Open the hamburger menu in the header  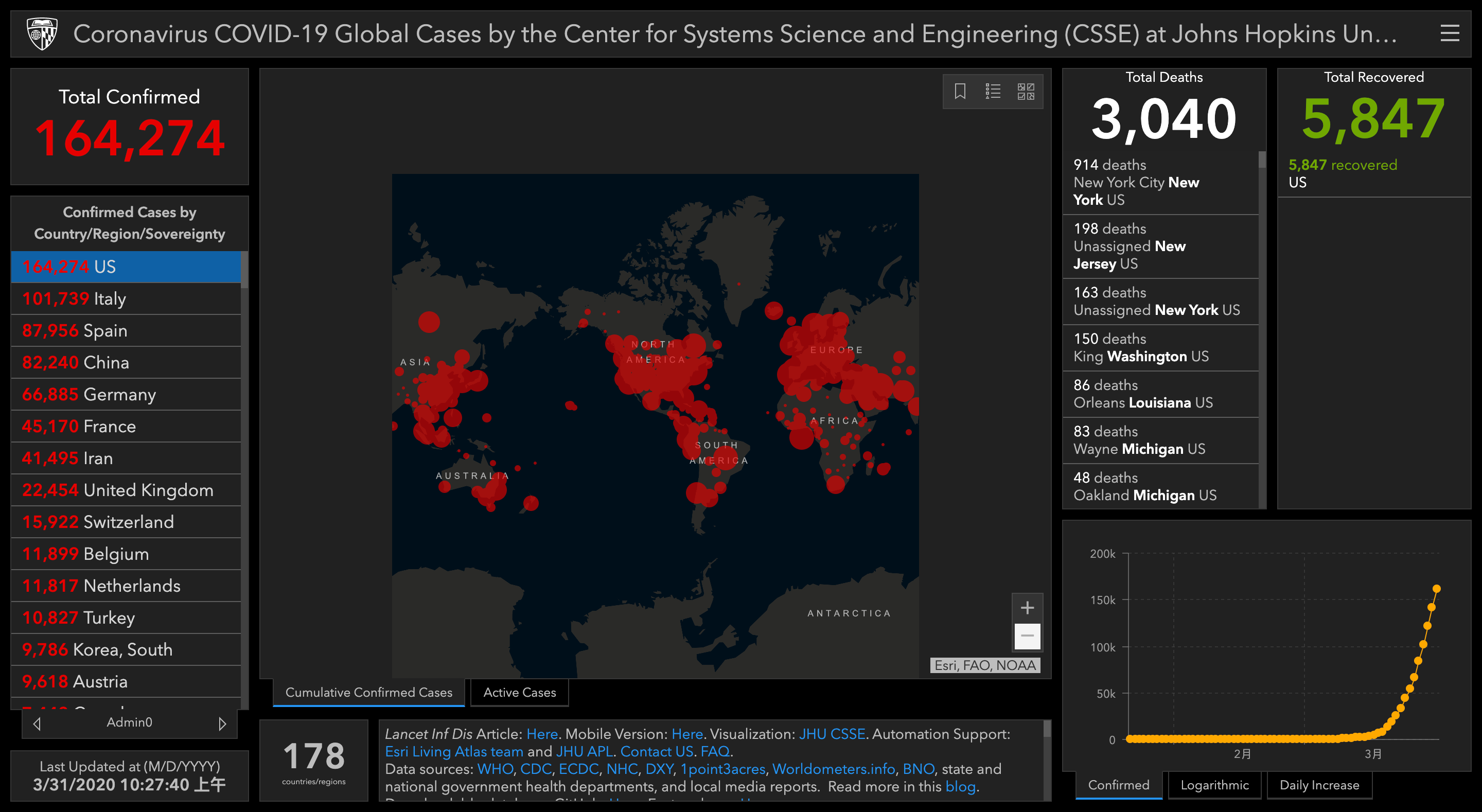[x=1449, y=33]
